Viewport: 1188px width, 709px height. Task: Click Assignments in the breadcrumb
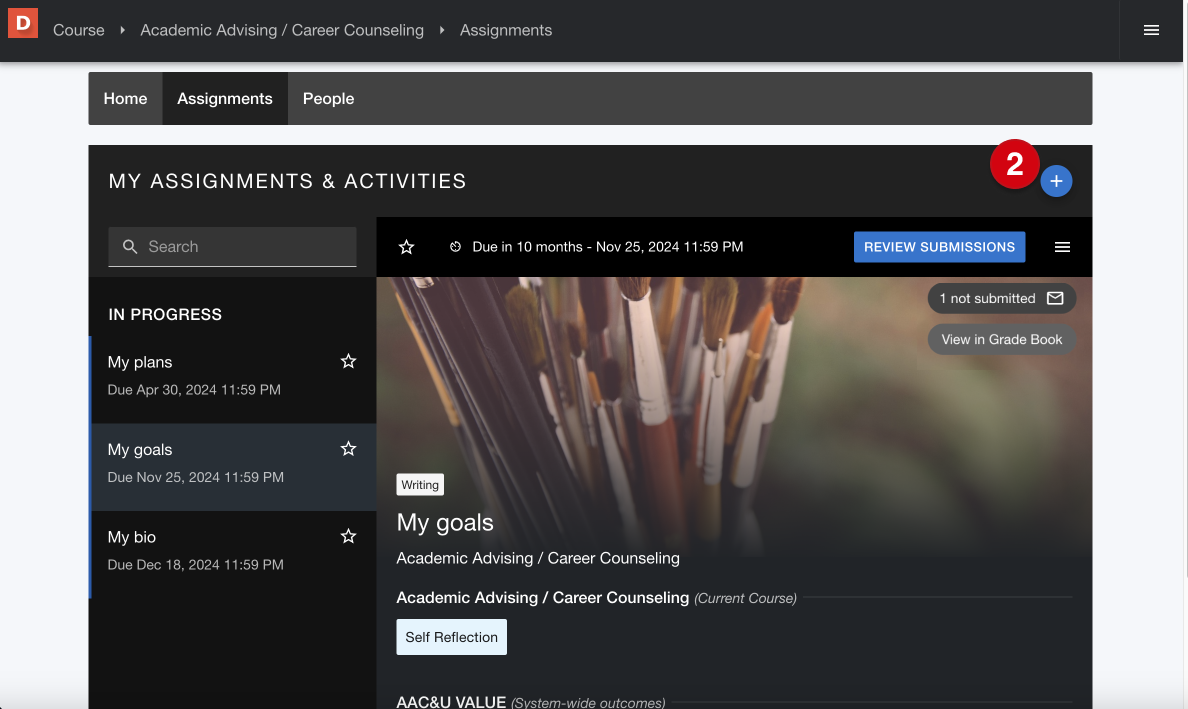tap(506, 30)
